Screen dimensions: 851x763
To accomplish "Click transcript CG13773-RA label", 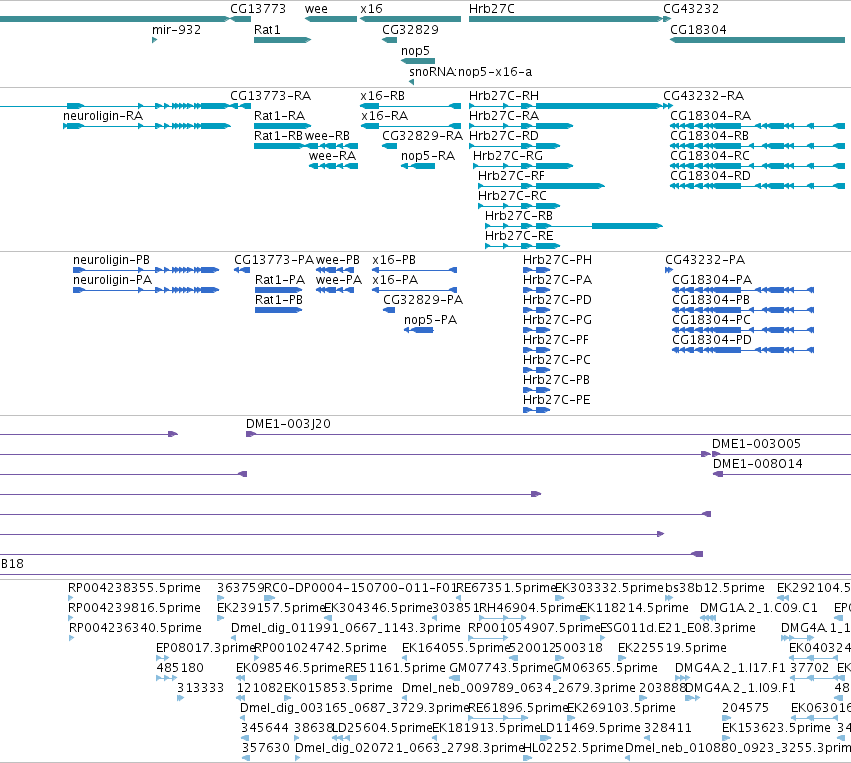I will click(270, 96).
